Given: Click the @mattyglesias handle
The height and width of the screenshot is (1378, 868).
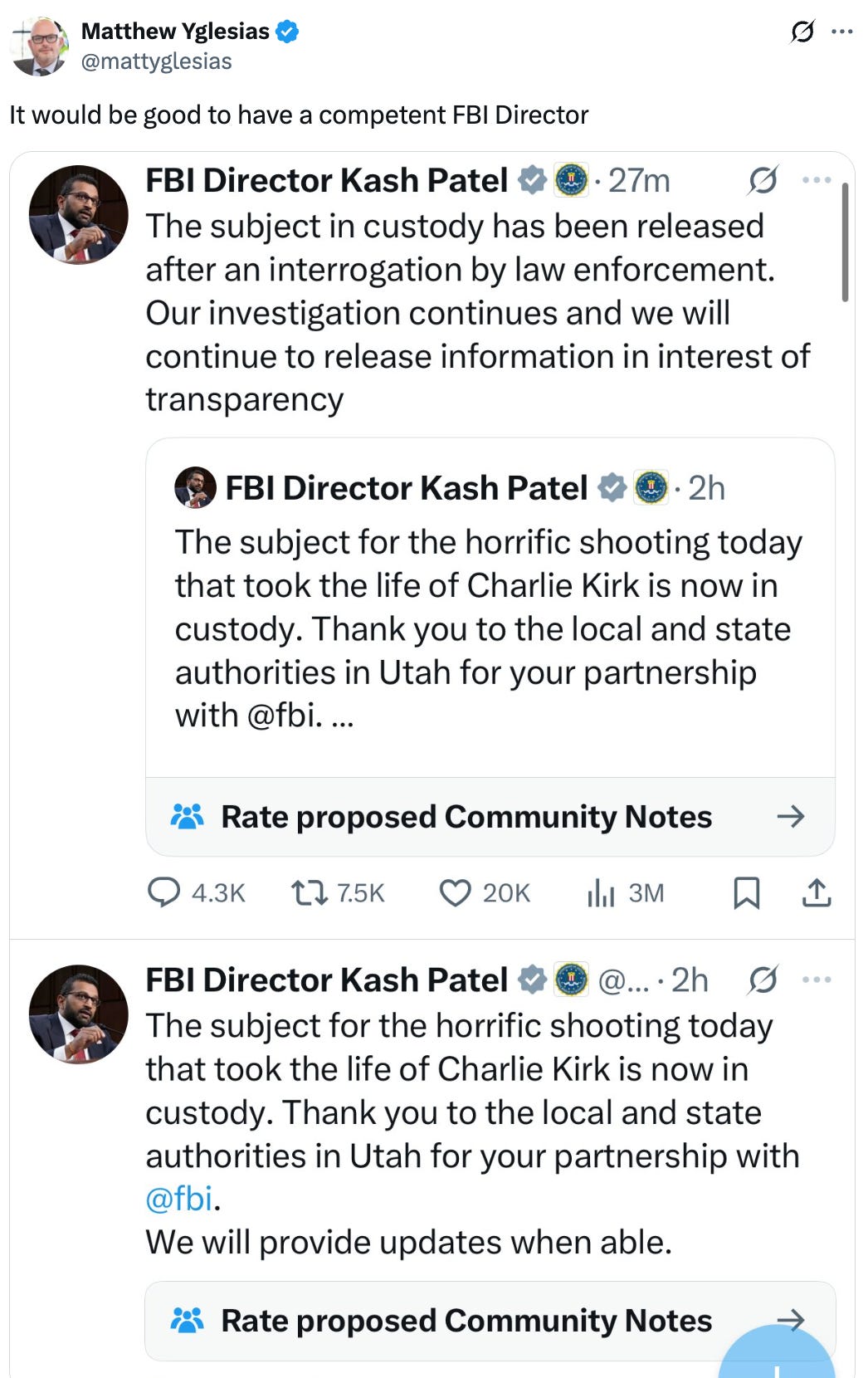Looking at the screenshot, I should click(x=156, y=61).
